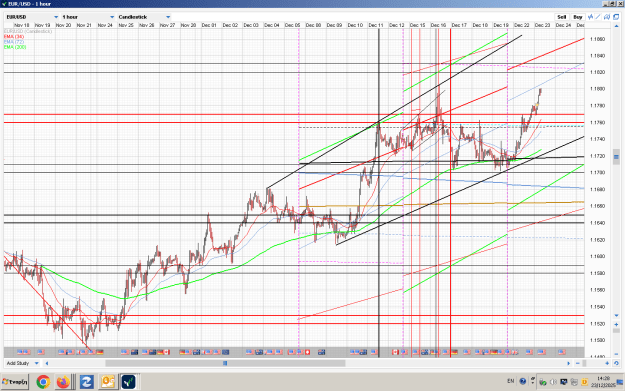Select the red EMA (34) legend label
The image size is (625, 391).
pos(14,36)
